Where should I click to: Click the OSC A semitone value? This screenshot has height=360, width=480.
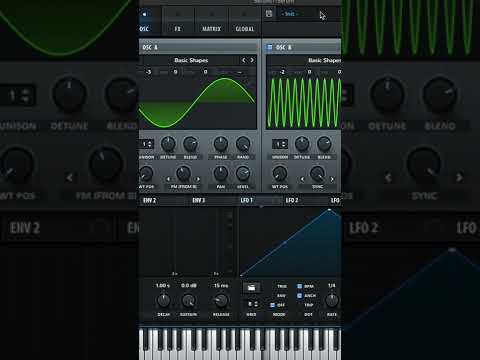176,72
